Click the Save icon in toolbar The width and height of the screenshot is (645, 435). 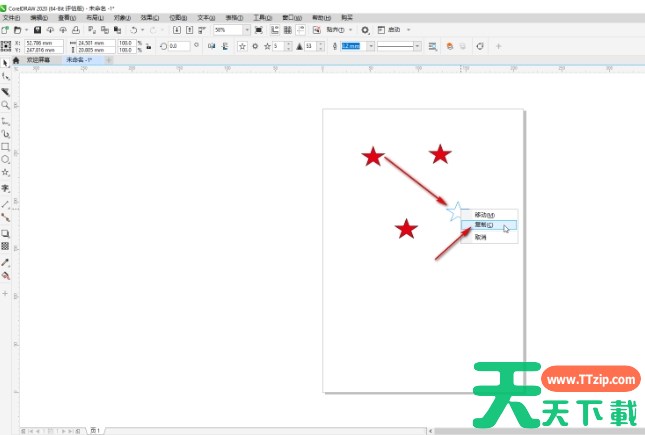[x=37, y=31]
